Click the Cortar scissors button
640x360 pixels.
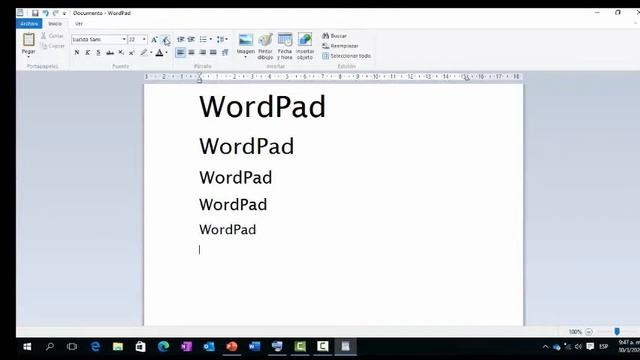tap(52, 36)
